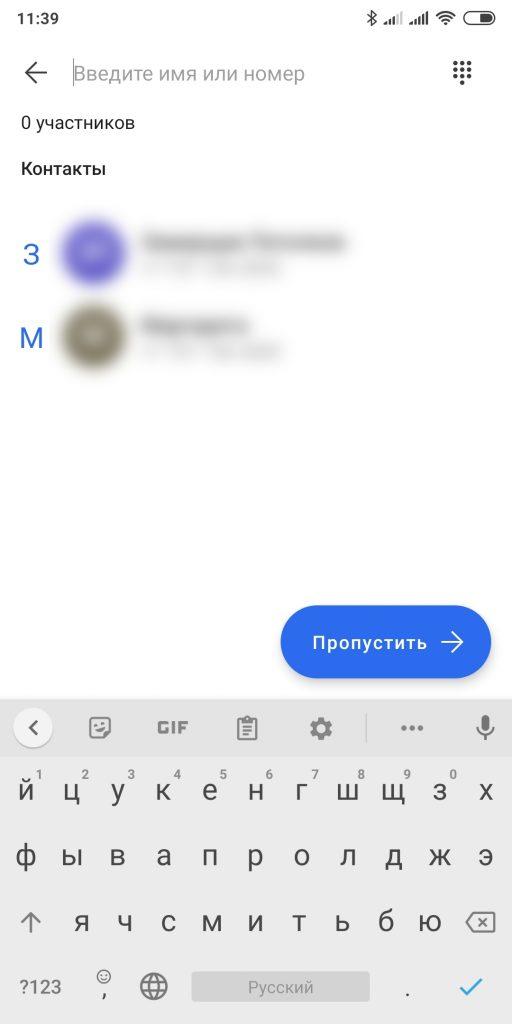
Task: Open keyboard settings gear
Action: point(321,728)
